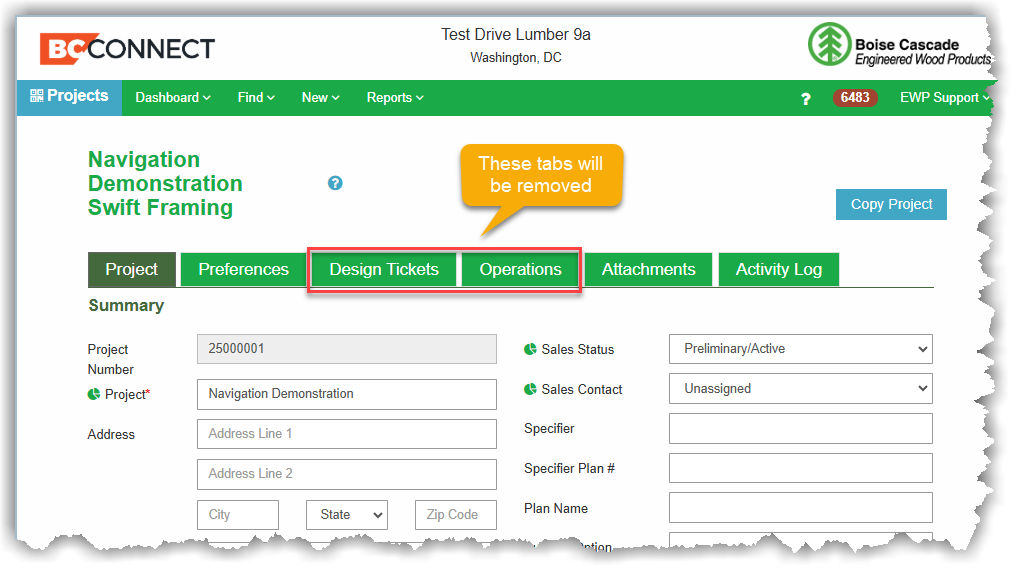1020x576 pixels.
Task: Click the pie icon beside Project label
Action: [94, 394]
